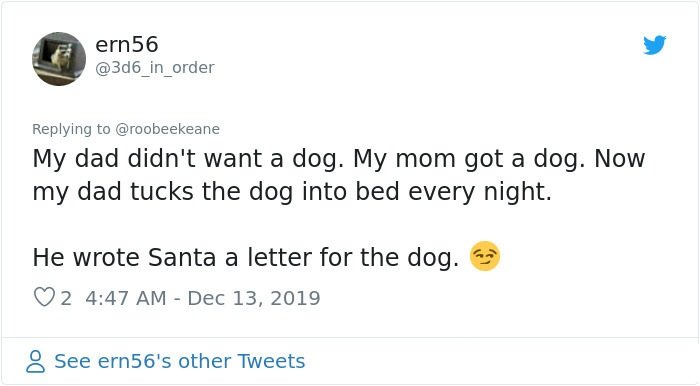
Task: Click the 'Replying to' label text
Action: 71,129
